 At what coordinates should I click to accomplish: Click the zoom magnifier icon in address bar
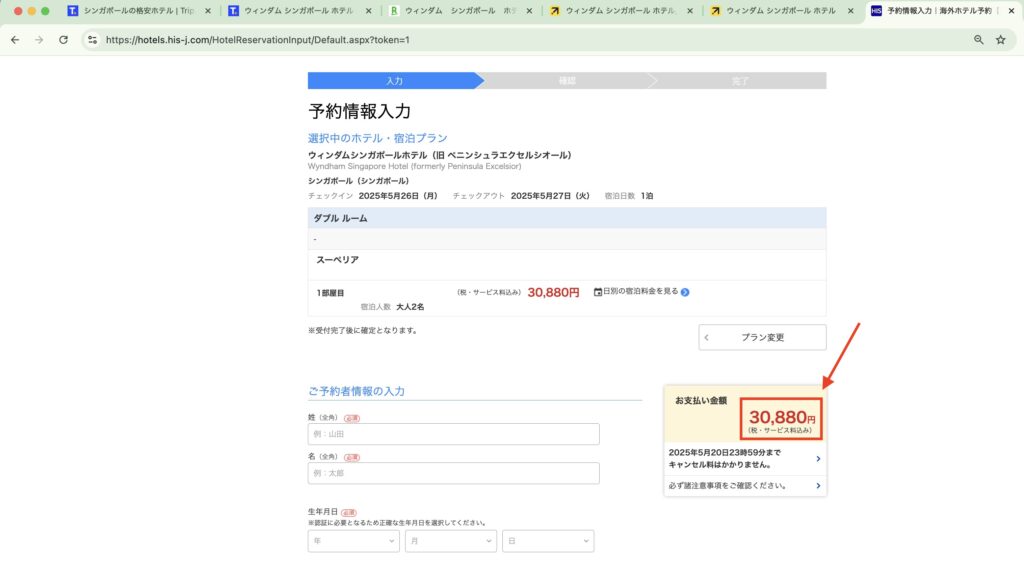tap(978, 40)
